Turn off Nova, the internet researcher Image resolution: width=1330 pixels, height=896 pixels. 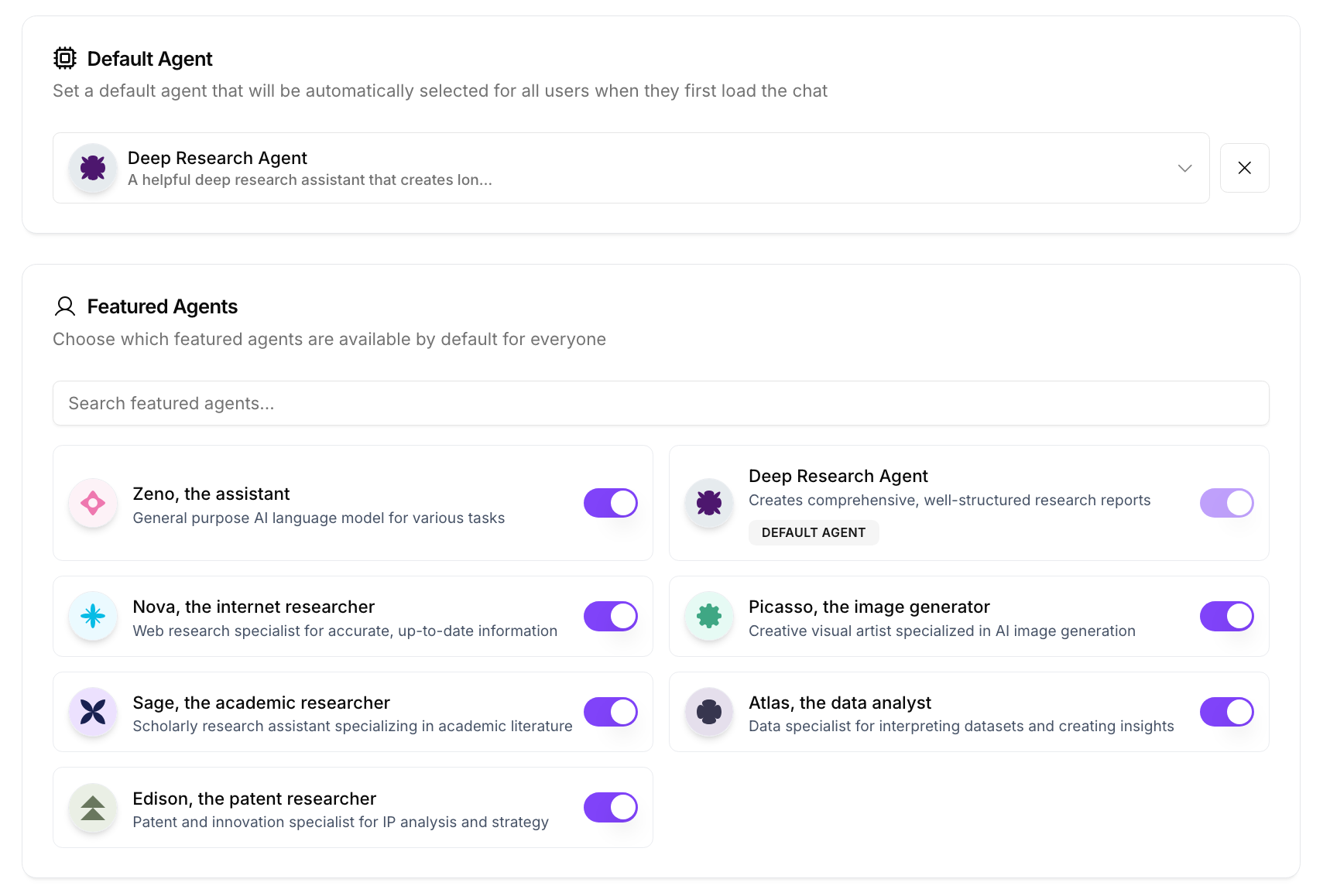point(610,616)
